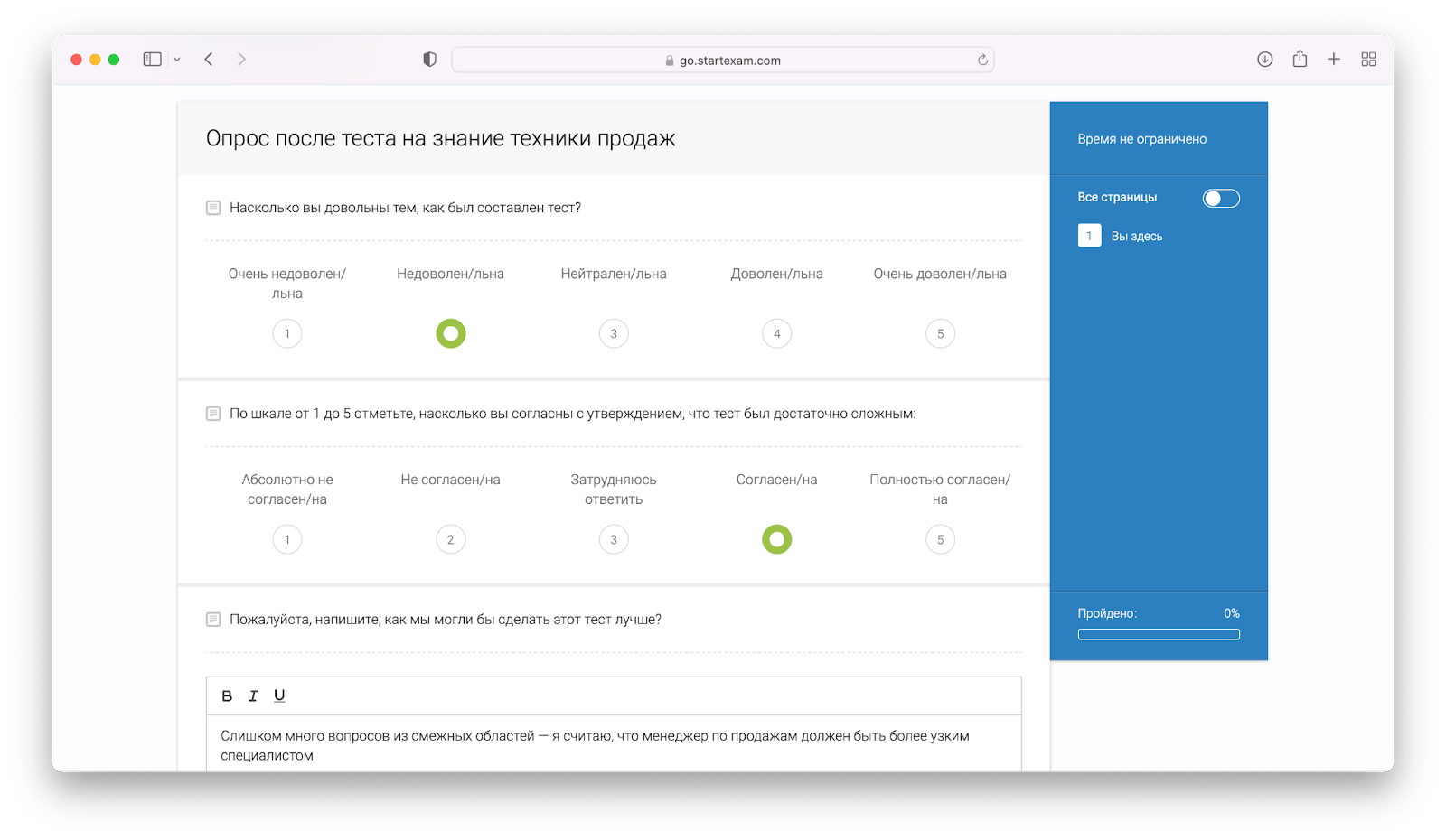Open the sidebar options dropdown chevron
The height and width of the screenshot is (840, 1446).
(177, 60)
